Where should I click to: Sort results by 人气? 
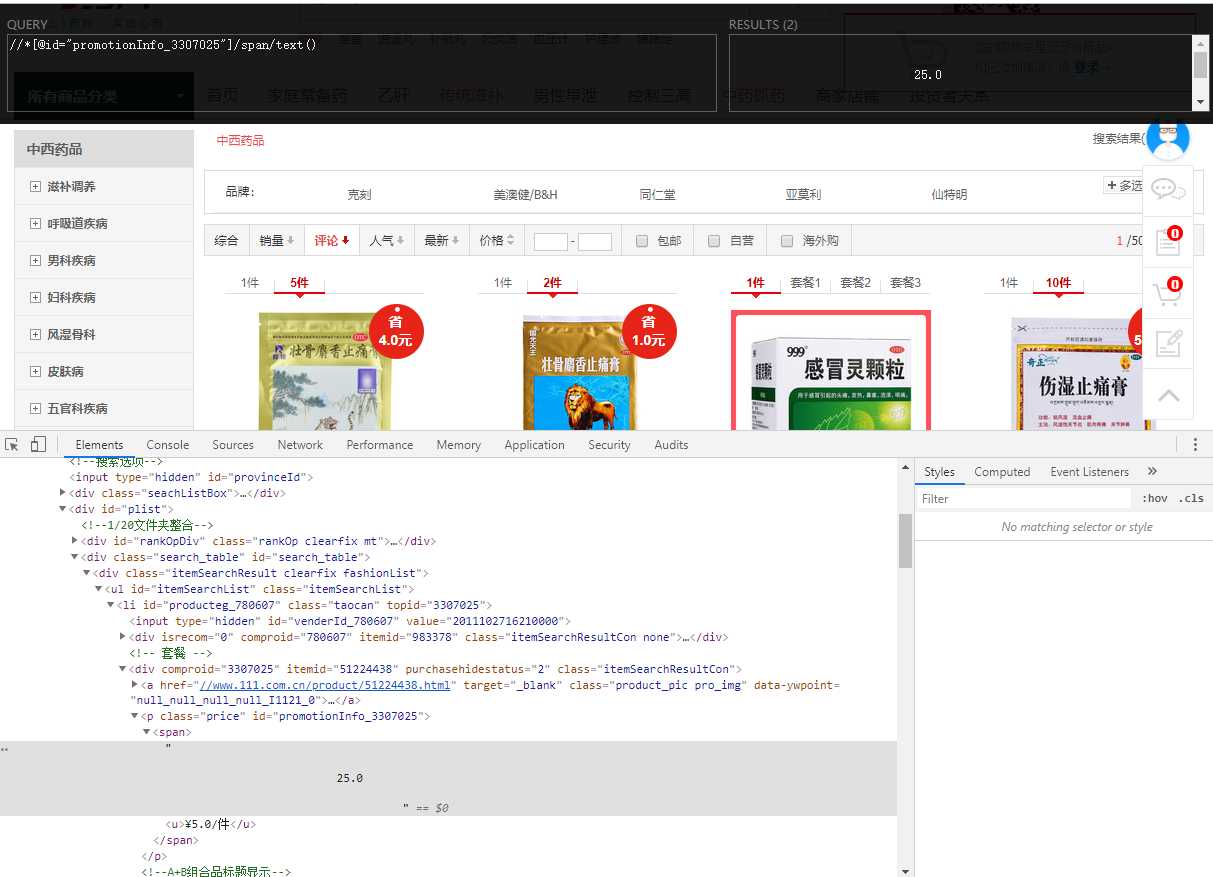tap(386, 241)
